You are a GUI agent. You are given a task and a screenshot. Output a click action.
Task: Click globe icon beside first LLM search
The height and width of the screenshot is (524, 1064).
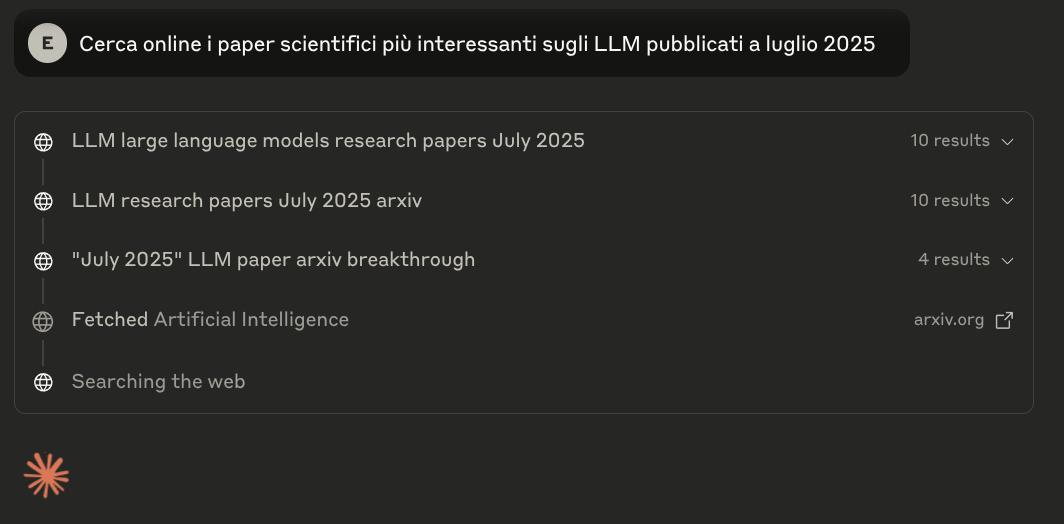(43, 142)
